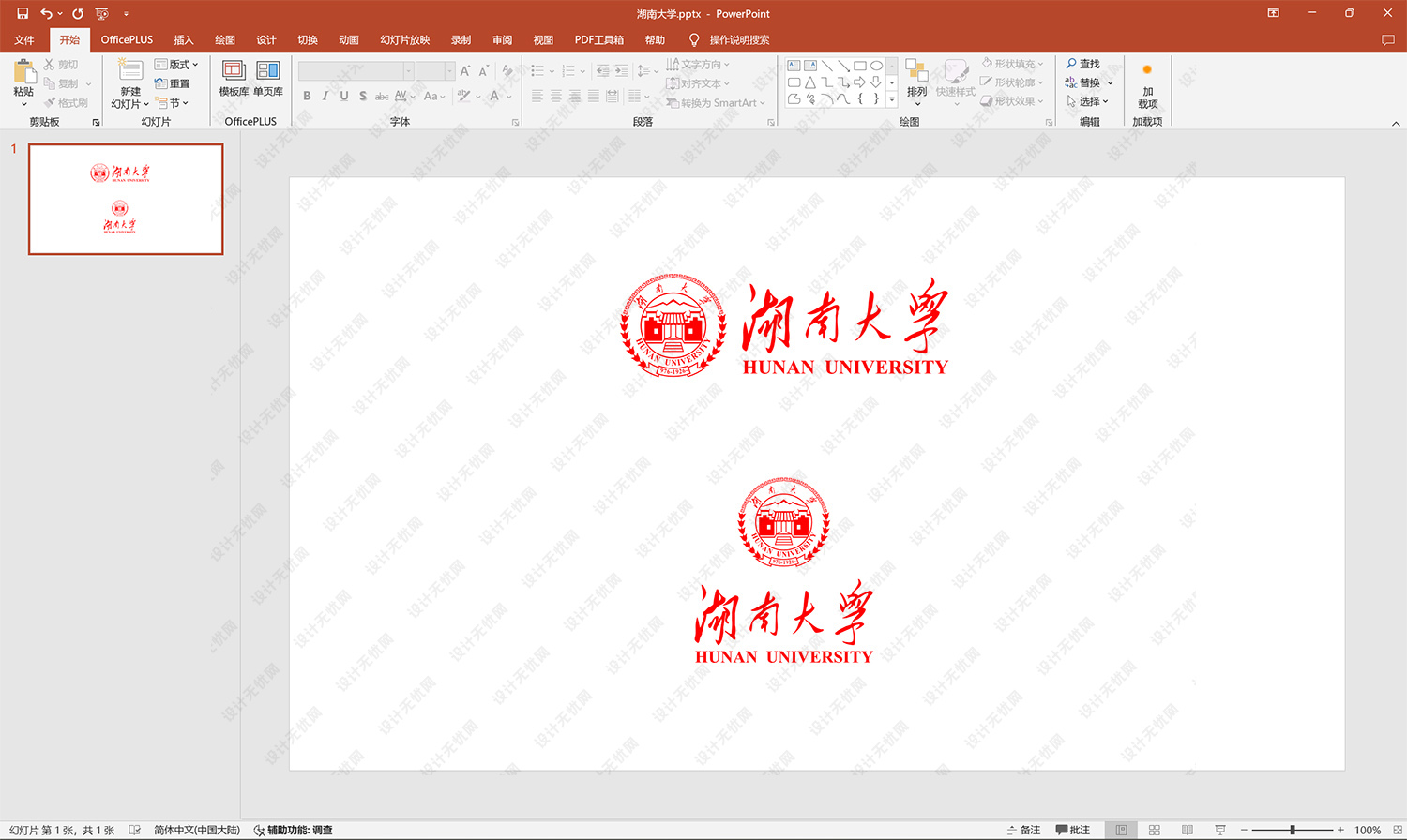Toggle Strikethrough formatting
Screen dimensions: 1407x840
[x=382, y=96]
